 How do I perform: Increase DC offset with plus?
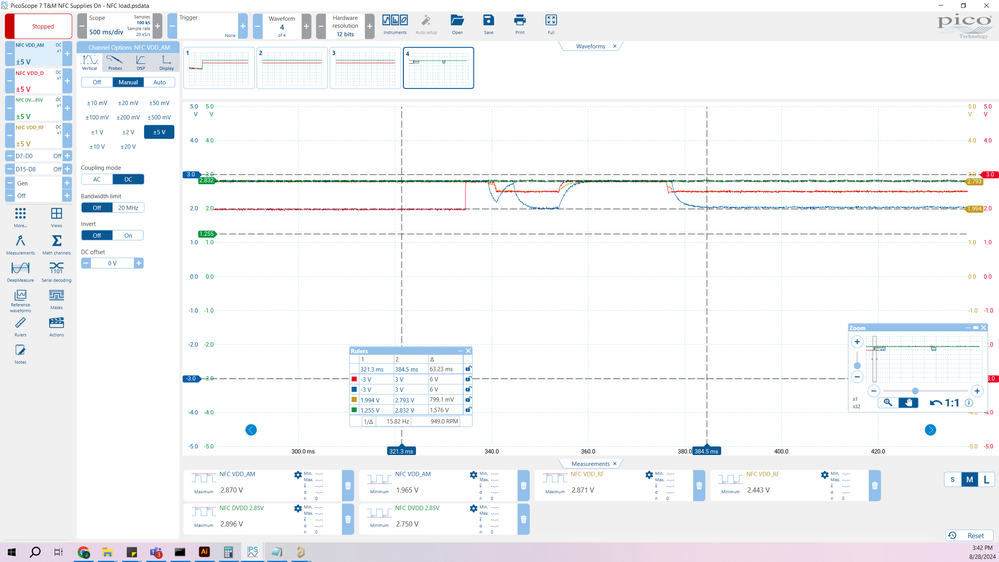[x=138, y=263]
